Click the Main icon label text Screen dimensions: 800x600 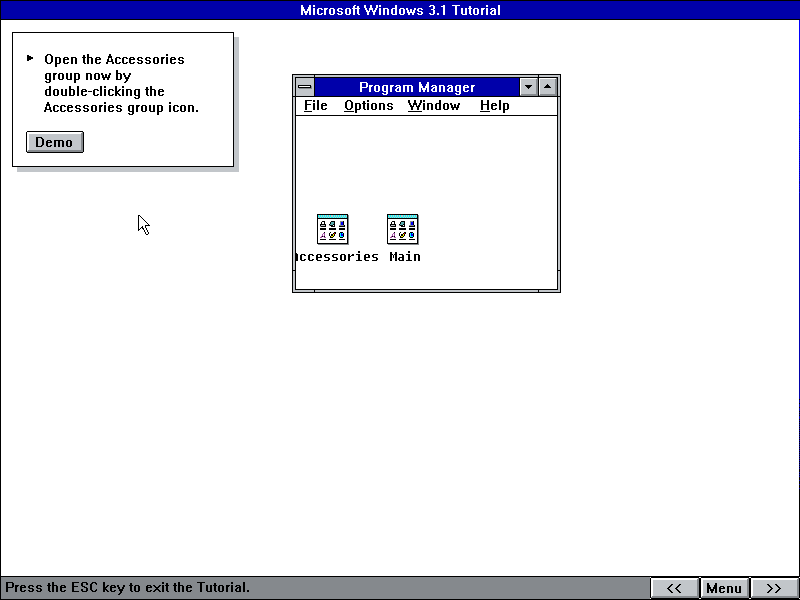coord(405,257)
